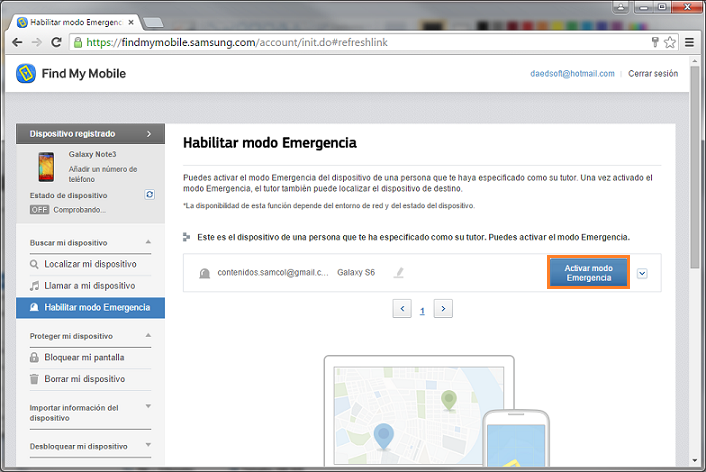Screen dimensions: 706x472
Task: Open a new browser tab
Action: click(x=154, y=23)
